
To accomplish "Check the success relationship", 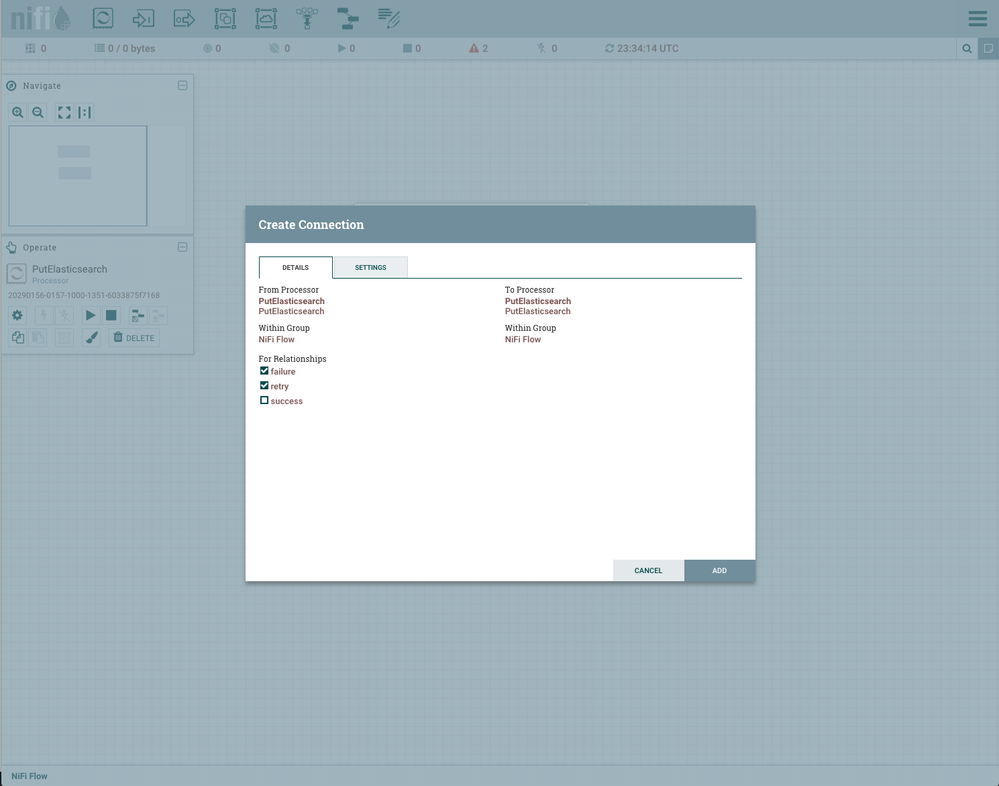I will click(264, 400).
